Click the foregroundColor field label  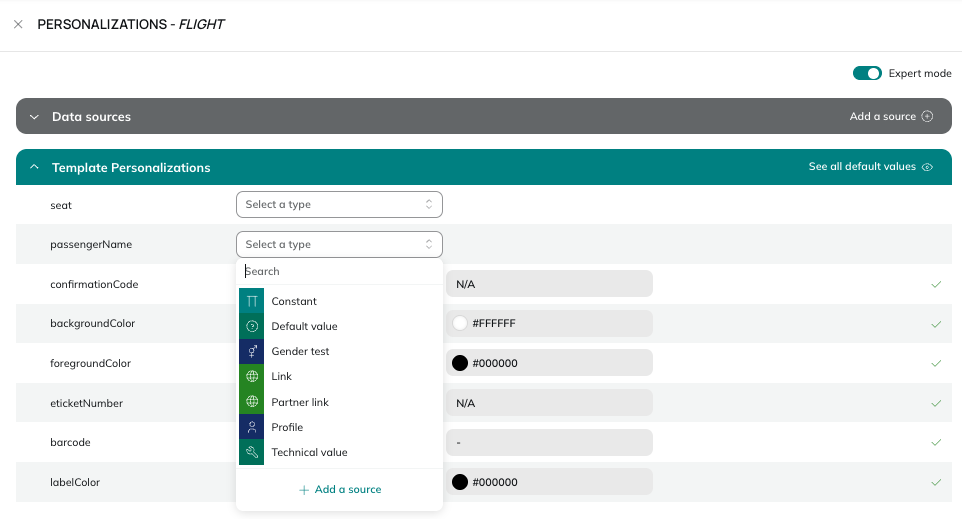pos(90,363)
